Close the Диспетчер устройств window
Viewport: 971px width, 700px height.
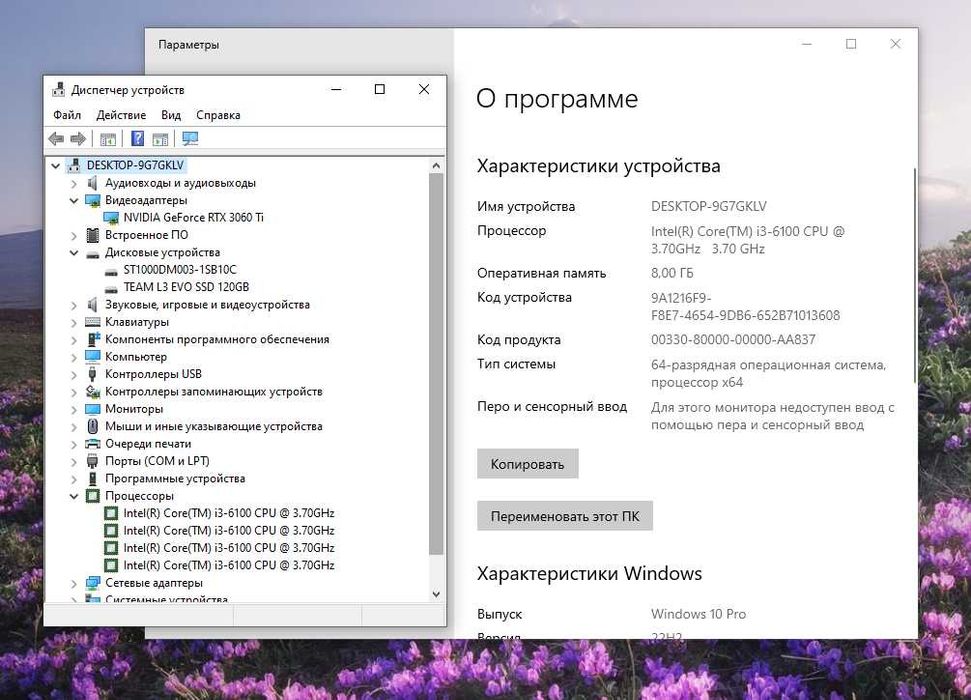tap(424, 90)
